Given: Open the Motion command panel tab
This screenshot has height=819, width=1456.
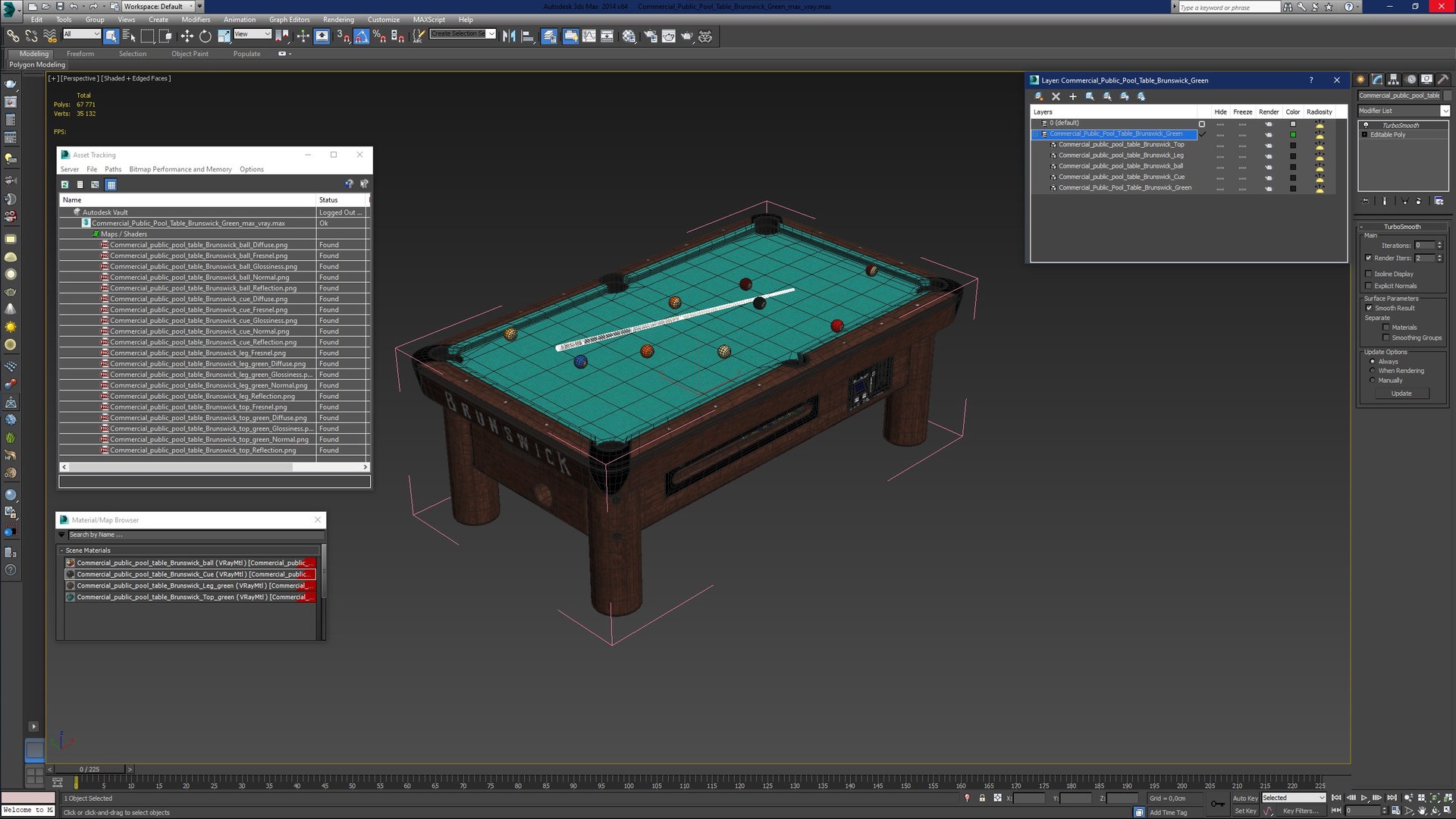Looking at the screenshot, I should (1410, 79).
